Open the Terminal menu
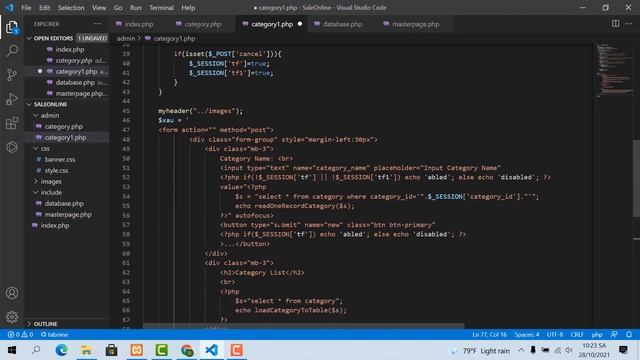Image resolution: width=640 pixels, height=360 pixels. pos(161,8)
